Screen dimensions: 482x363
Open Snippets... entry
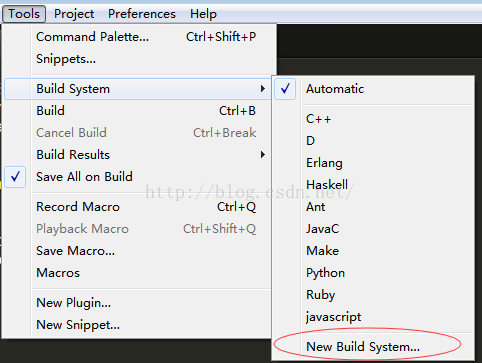(138, 59)
